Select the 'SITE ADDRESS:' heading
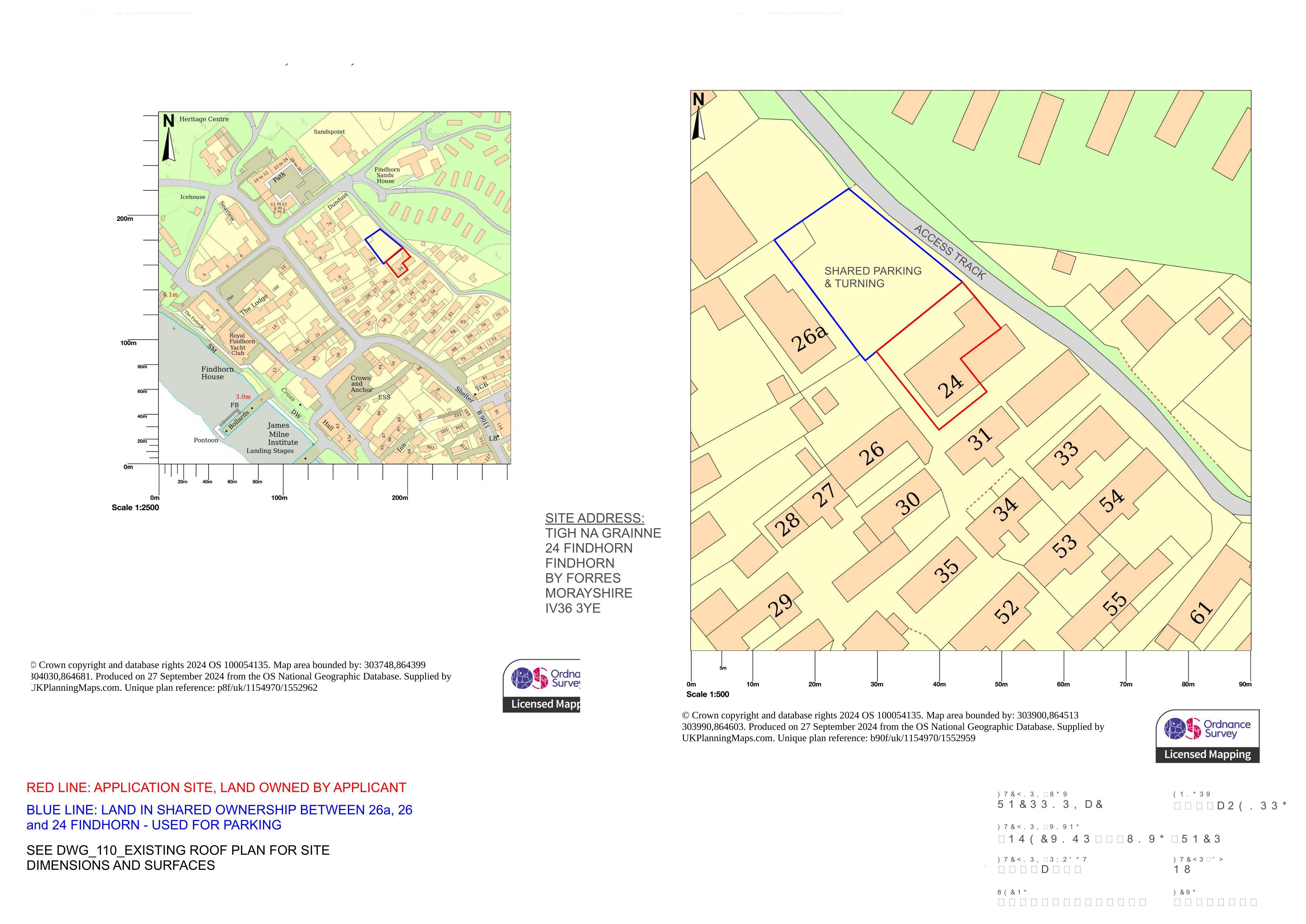Image resolution: width=1306 pixels, height=924 pixels. pos(595,518)
